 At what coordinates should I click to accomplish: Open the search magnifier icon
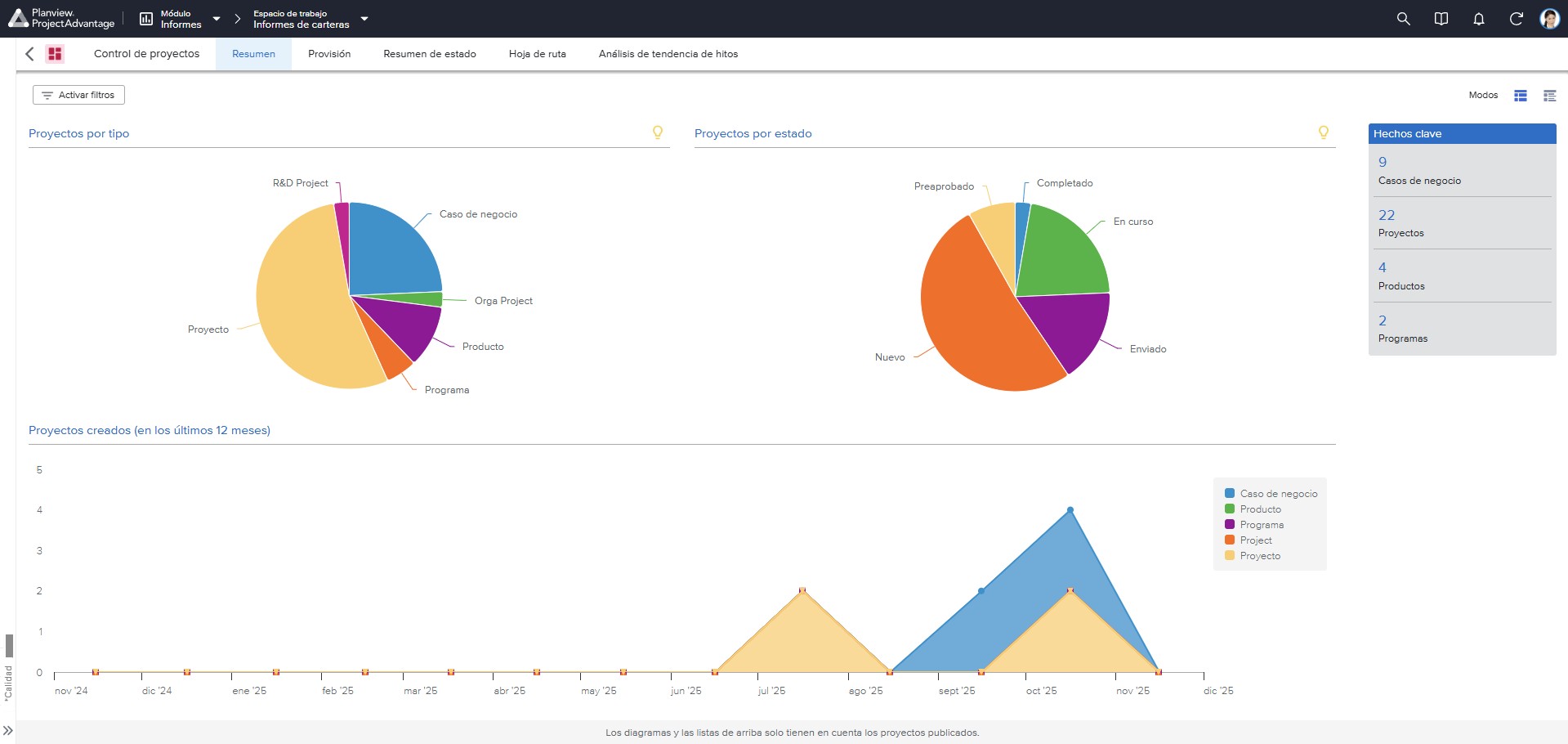click(1403, 19)
